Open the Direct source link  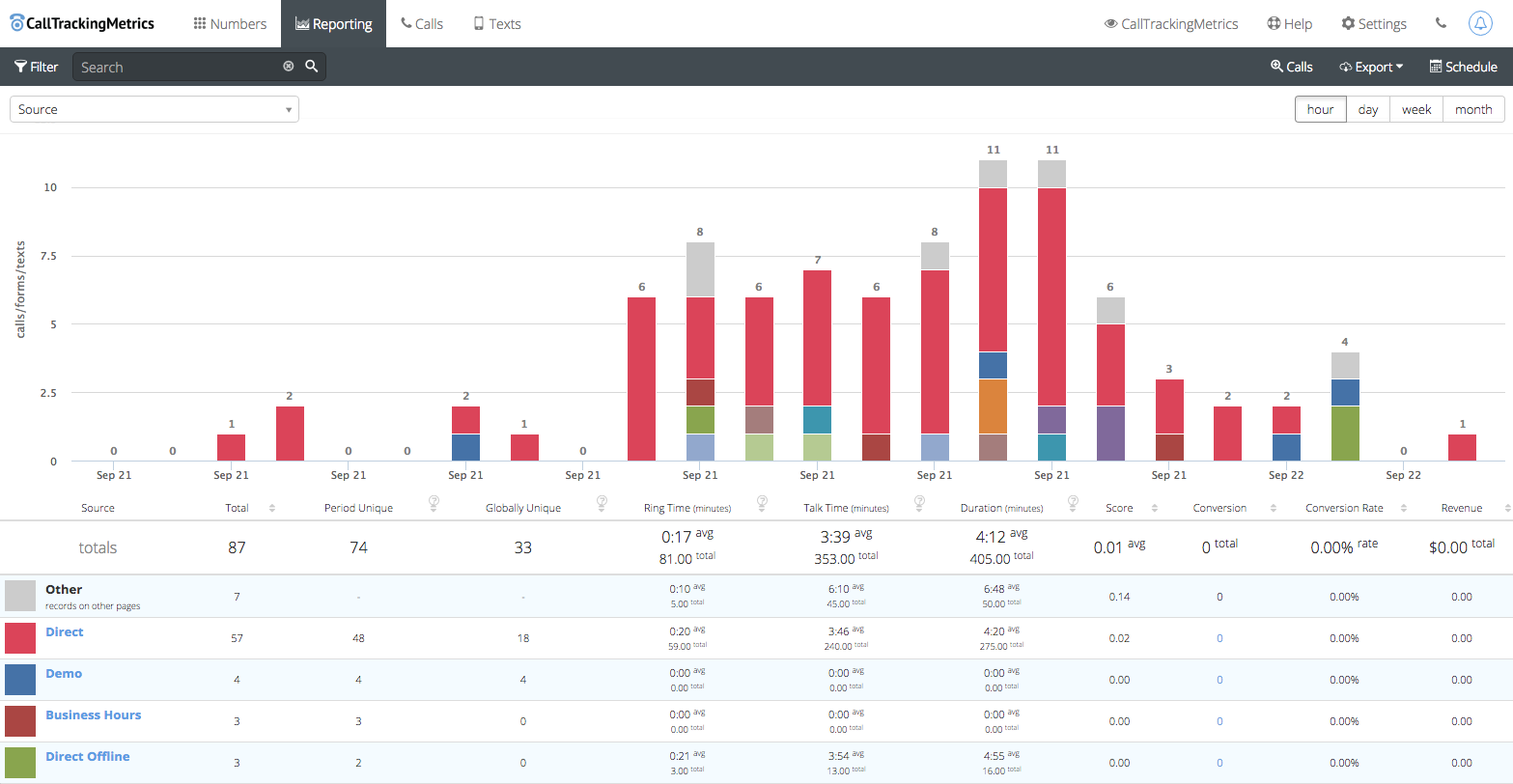(65, 631)
